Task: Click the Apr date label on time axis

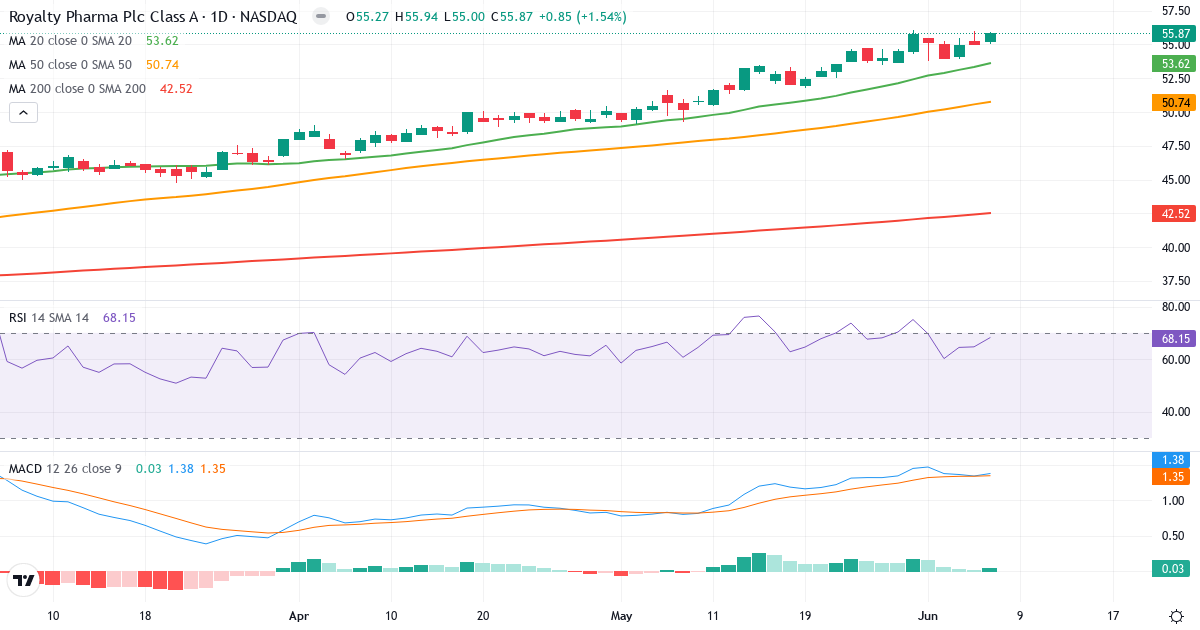Action: (x=299, y=616)
